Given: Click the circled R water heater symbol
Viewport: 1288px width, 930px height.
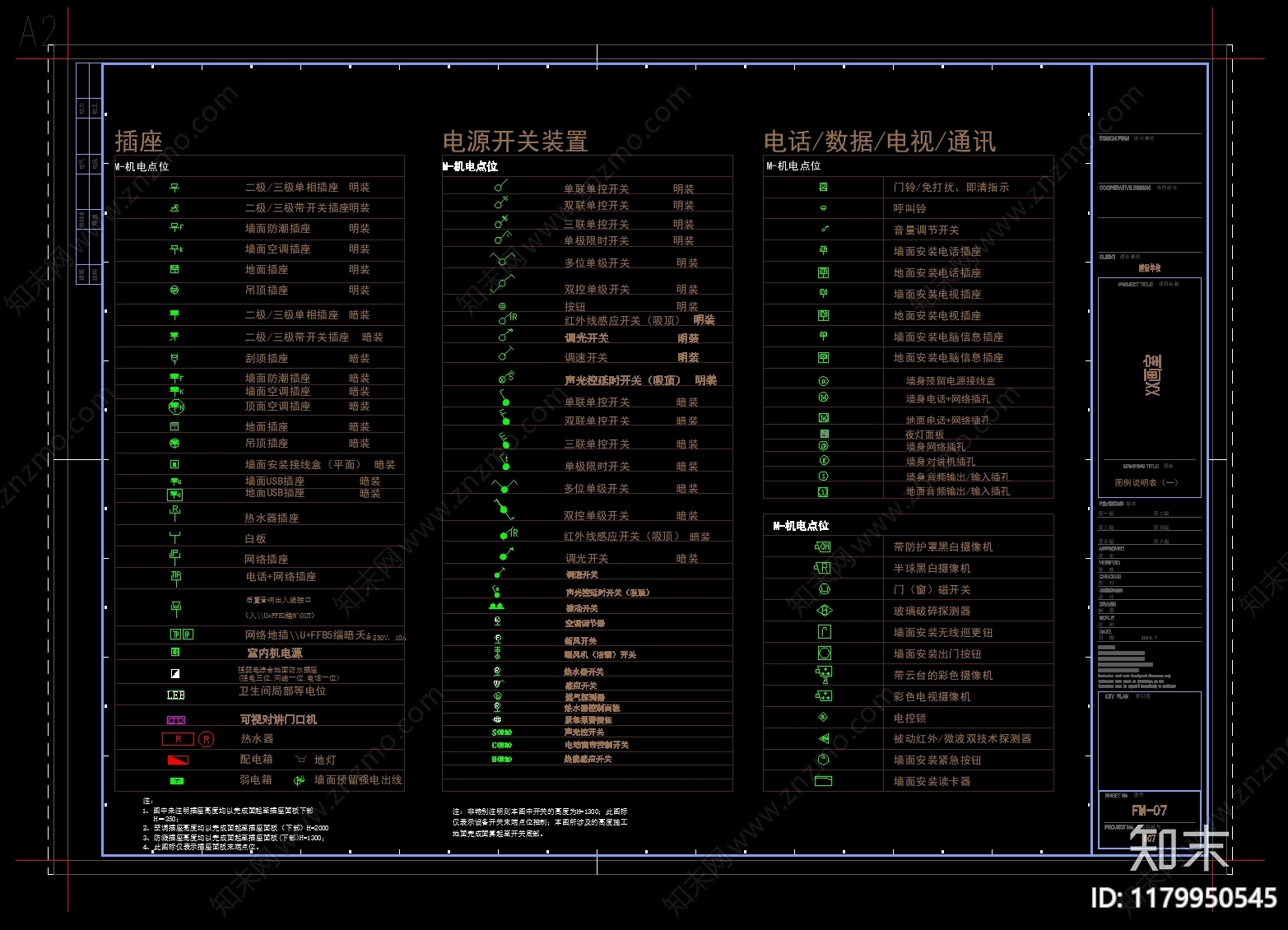Looking at the screenshot, I should (x=207, y=739).
